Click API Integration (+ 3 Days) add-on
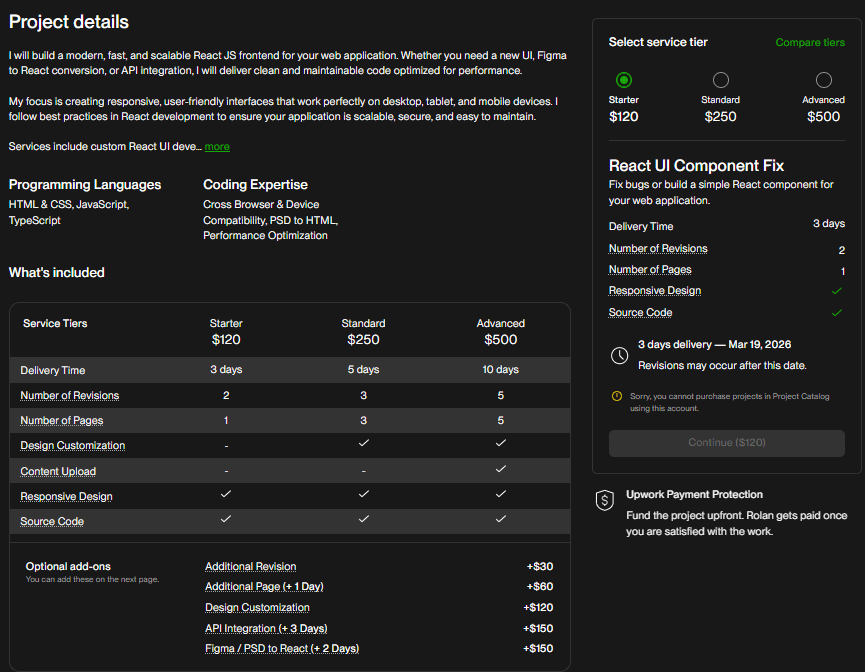This screenshot has width=865, height=672. [266, 629]
